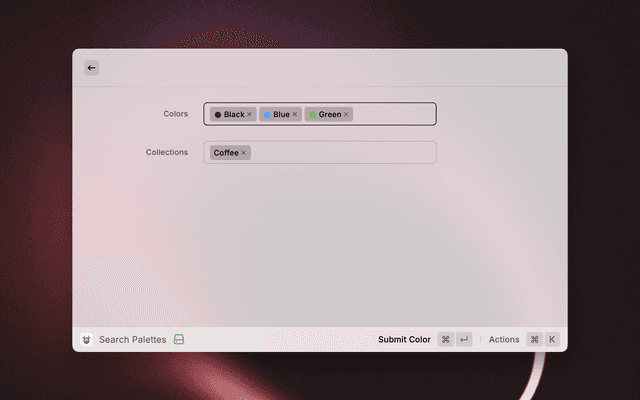Click the black color dot swatch
This screenshot has width=640, height=400.
[218, 115]
